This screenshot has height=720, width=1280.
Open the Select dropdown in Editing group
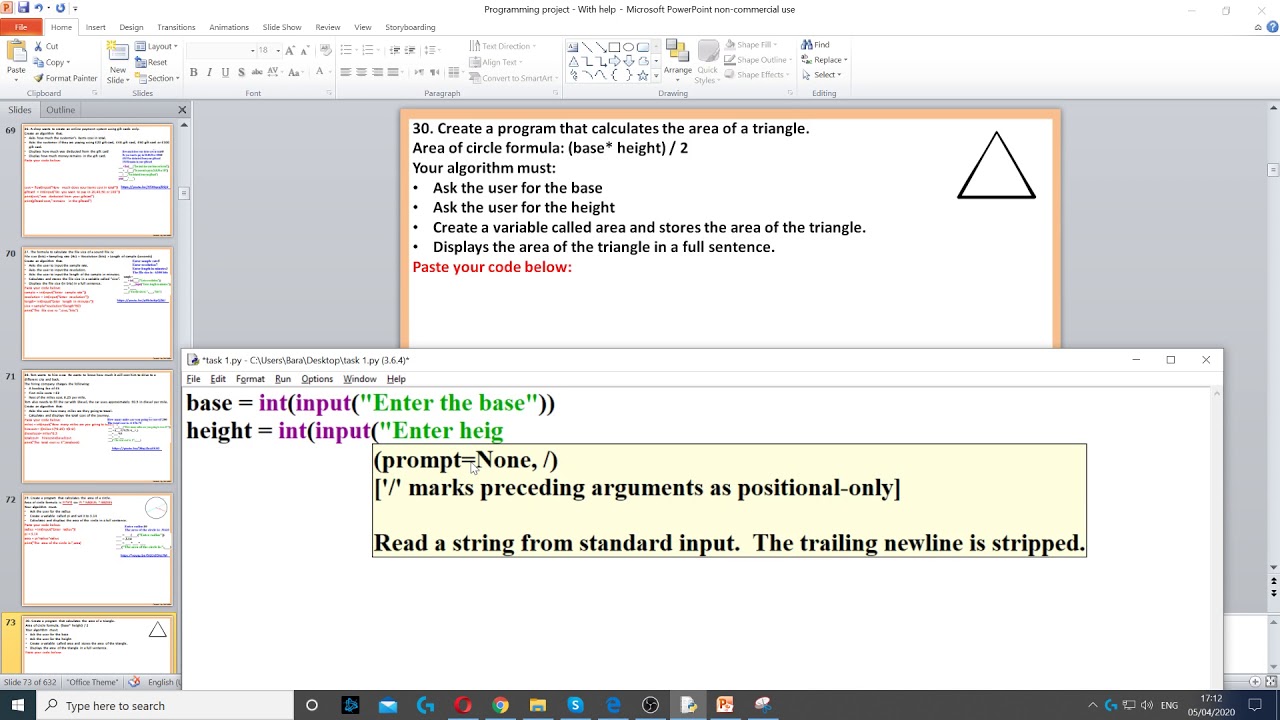coord(821,74)
